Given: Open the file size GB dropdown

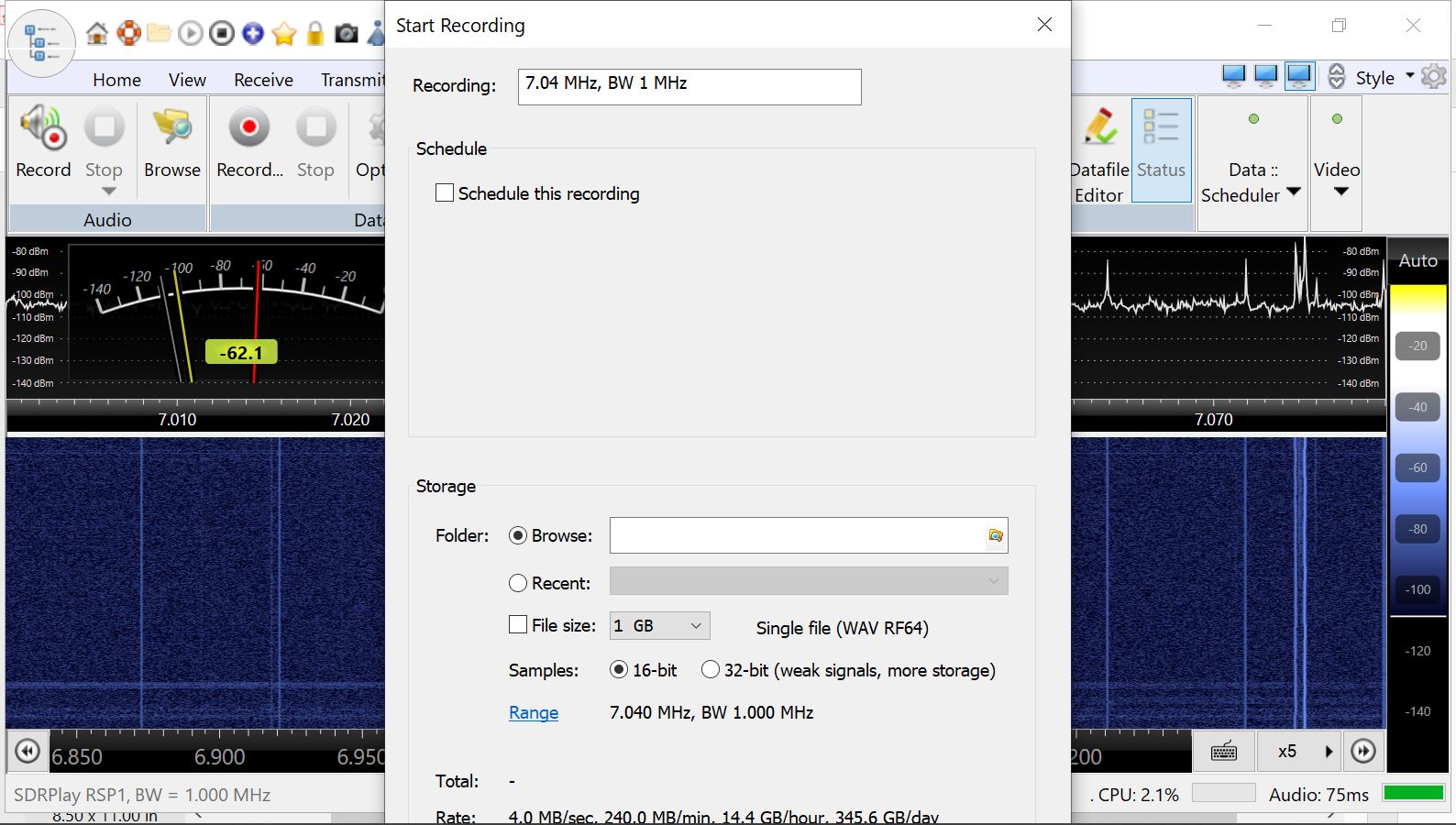Looking at the screenshot, I should point(660,626).
